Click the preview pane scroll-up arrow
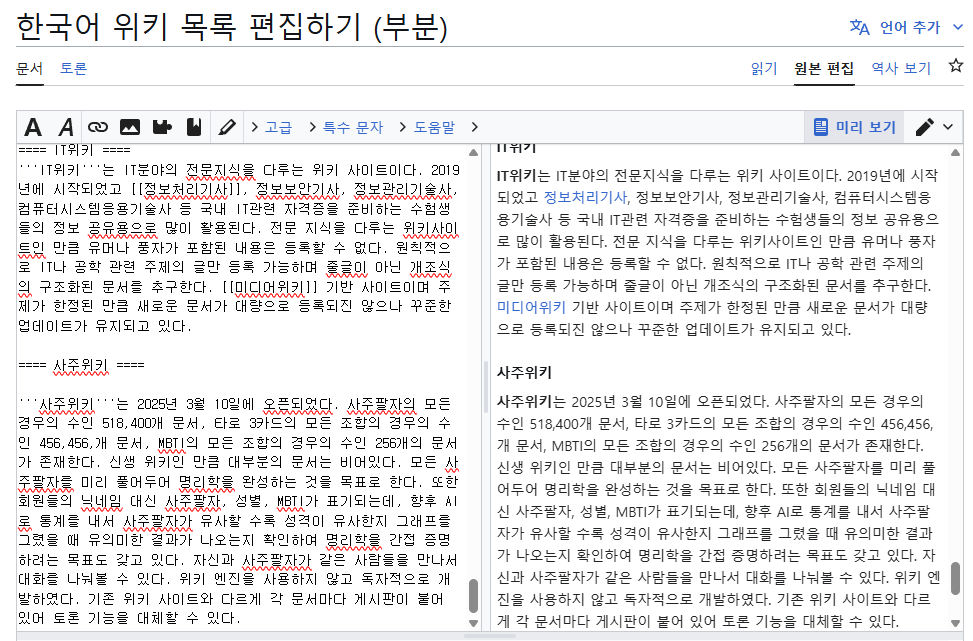Screen dimensions: 973x641 [x=956, y=152]
